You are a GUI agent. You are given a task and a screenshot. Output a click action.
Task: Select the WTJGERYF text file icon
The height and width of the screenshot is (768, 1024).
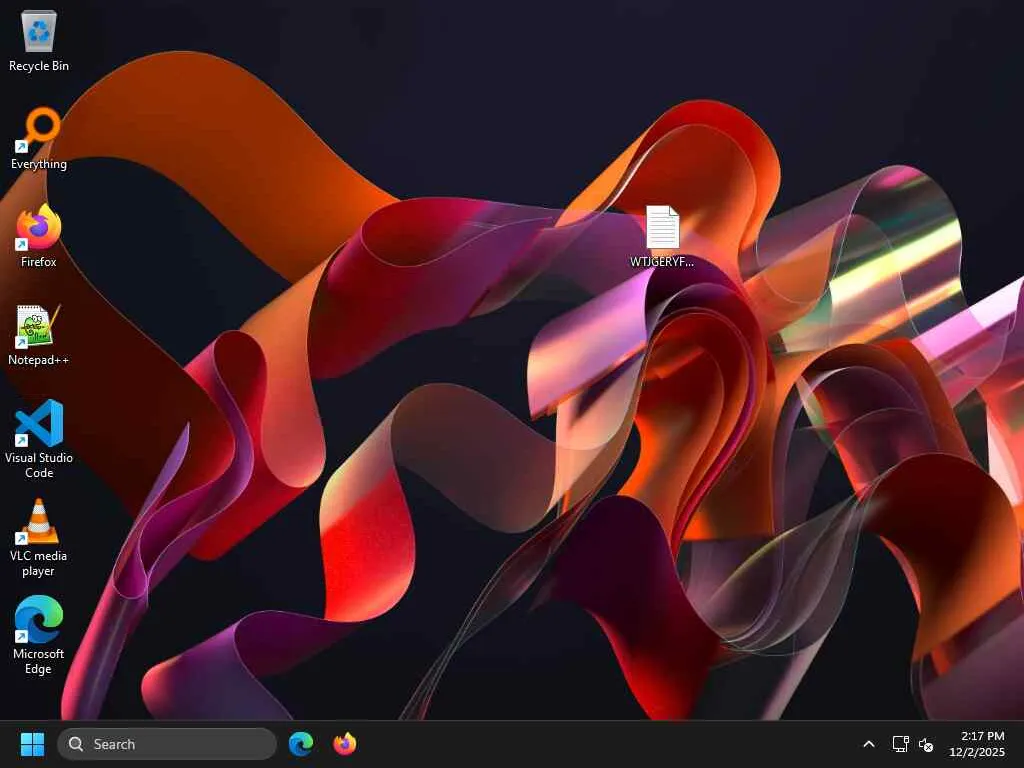point(662,236)
